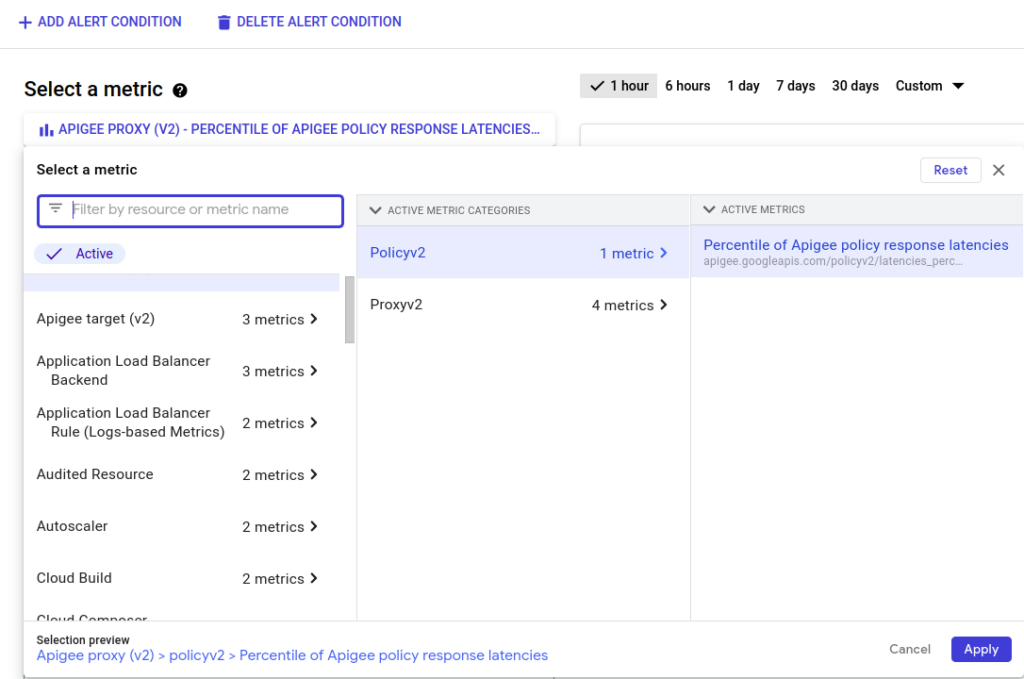Open the help tooltip beside Select a metric
Viewport: 1024px width, 679px height.
[179, 89]
